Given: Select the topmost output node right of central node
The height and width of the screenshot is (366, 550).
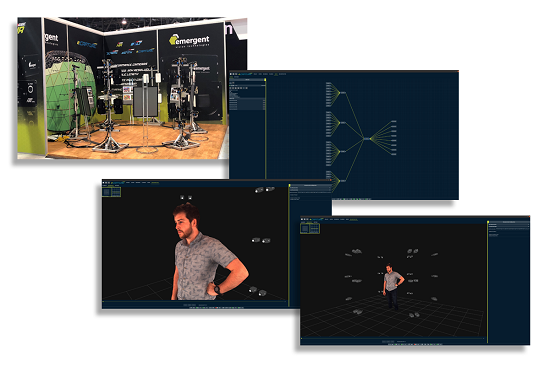Looking at the screenshot, I should tap(394, 121).
